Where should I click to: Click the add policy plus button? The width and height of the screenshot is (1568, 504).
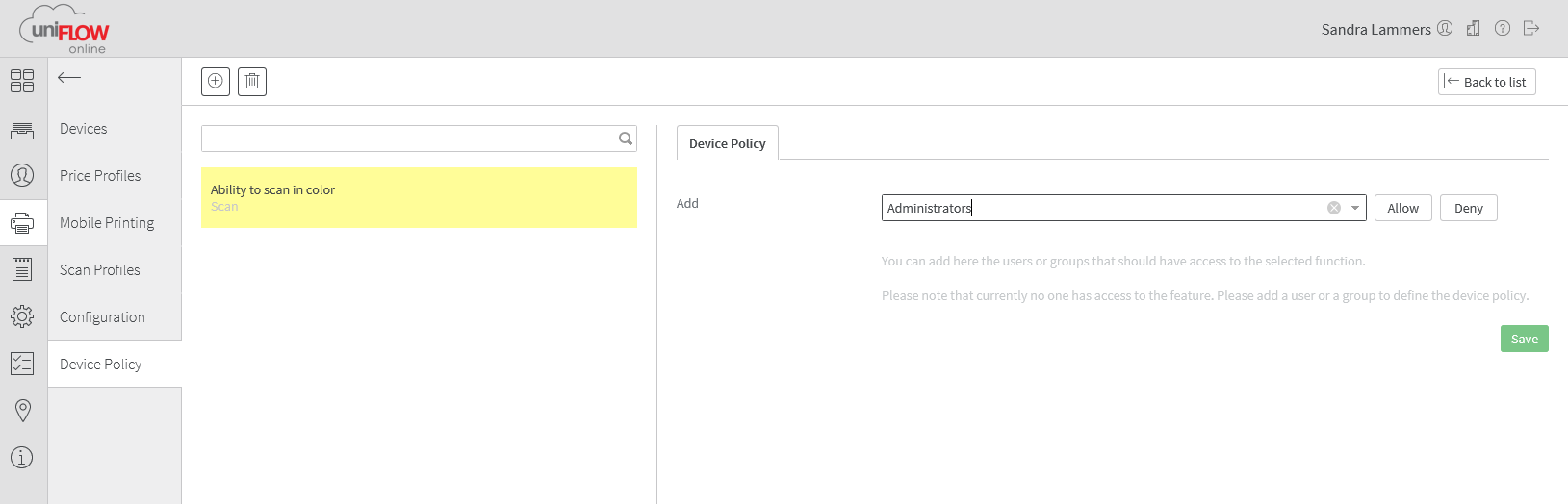point(216,82)
